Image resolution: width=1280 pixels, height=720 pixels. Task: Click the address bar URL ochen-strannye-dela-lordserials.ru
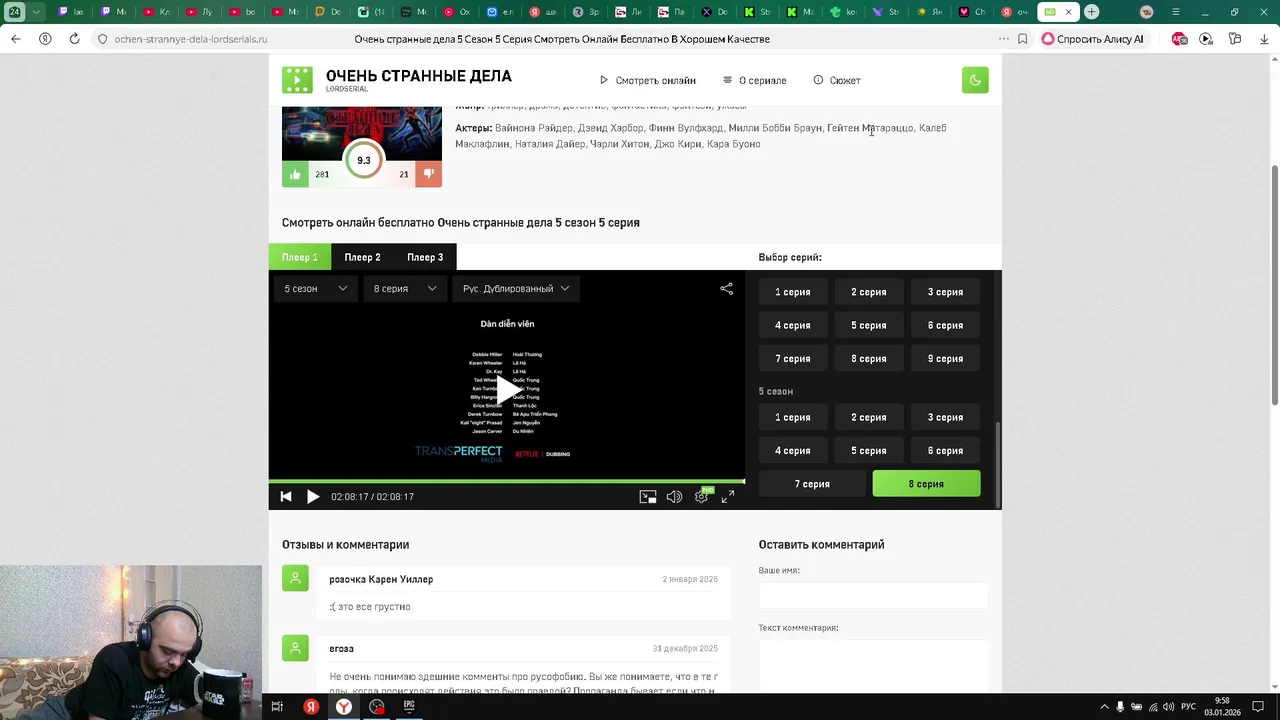(x=190, y=39)
